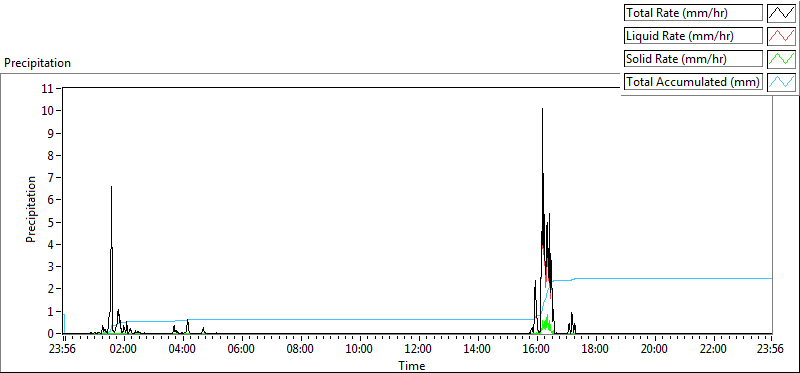800x373 pixels.
Task: Select the Total Accumulated (mm) legend label
Action: pyautogui.click(x=693, y=82)
